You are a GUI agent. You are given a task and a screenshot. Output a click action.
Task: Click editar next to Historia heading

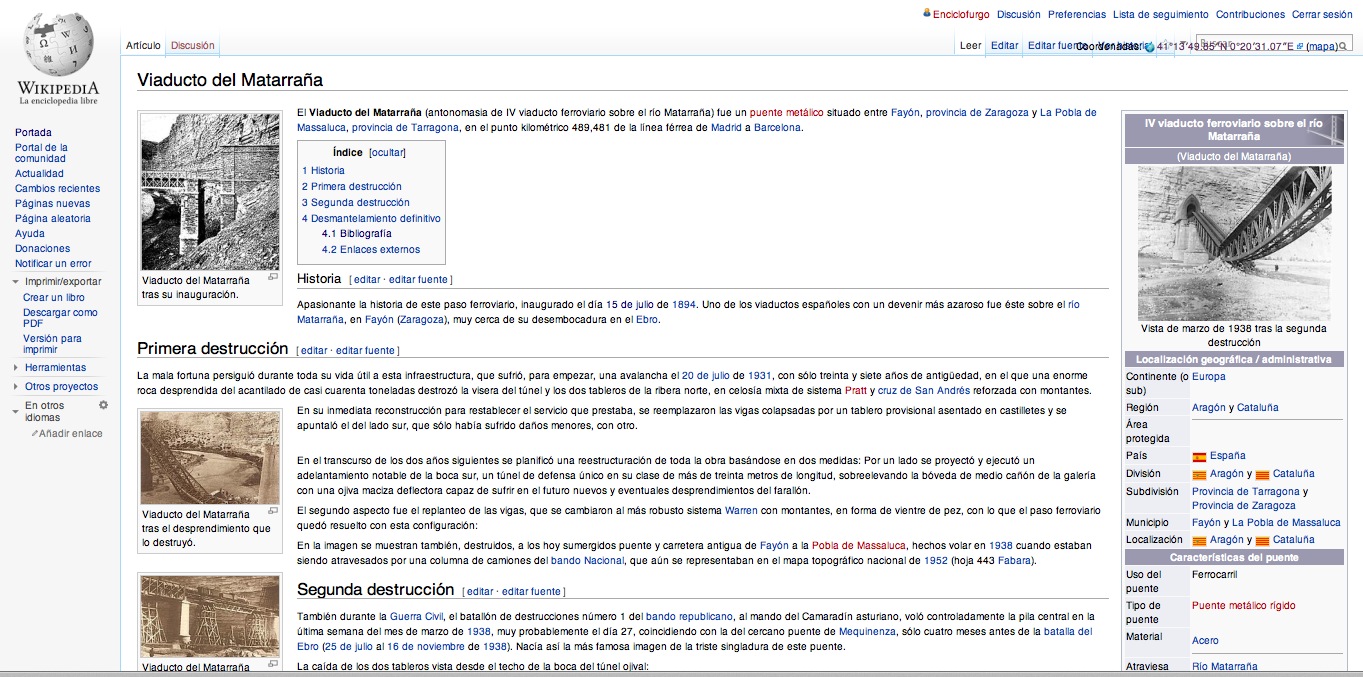pyautogui.click(x=366, y=279)
